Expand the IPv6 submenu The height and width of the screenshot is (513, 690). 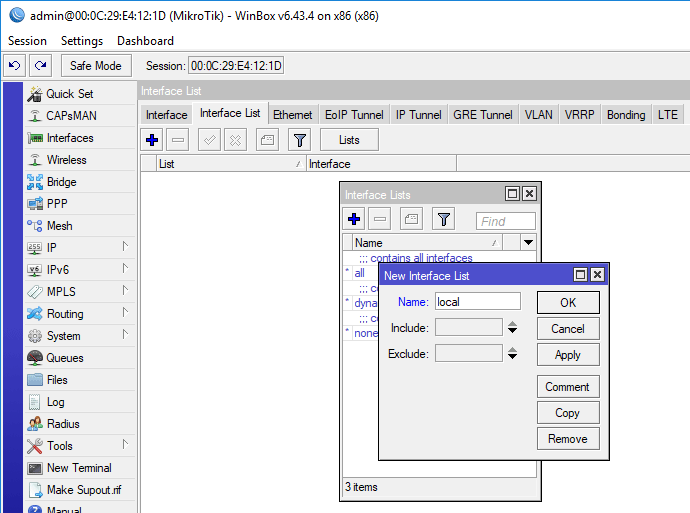coord(125,269)
